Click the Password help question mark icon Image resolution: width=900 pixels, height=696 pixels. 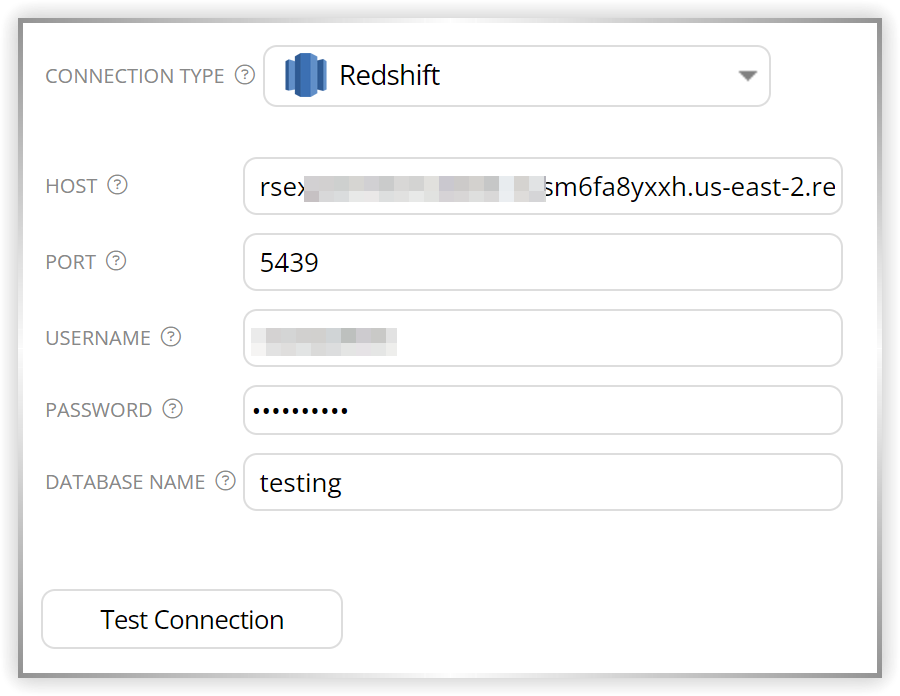pos(173,409)
